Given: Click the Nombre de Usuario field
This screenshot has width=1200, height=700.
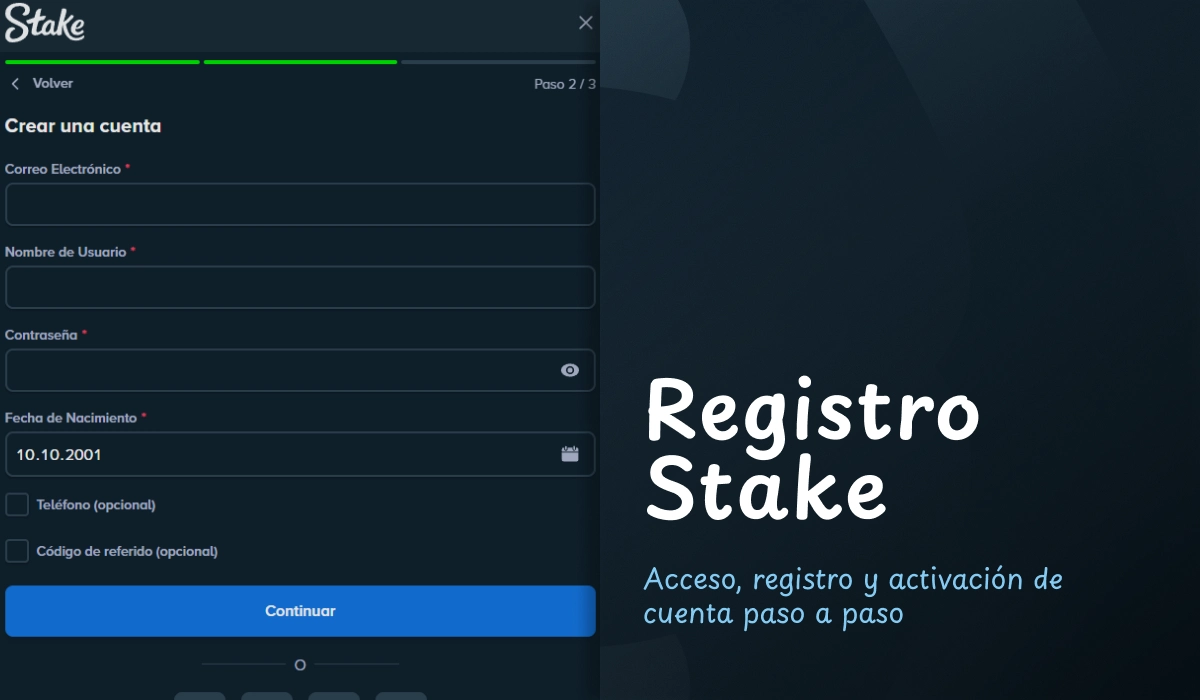Looking at the screenshot, I should pos(300,288).
